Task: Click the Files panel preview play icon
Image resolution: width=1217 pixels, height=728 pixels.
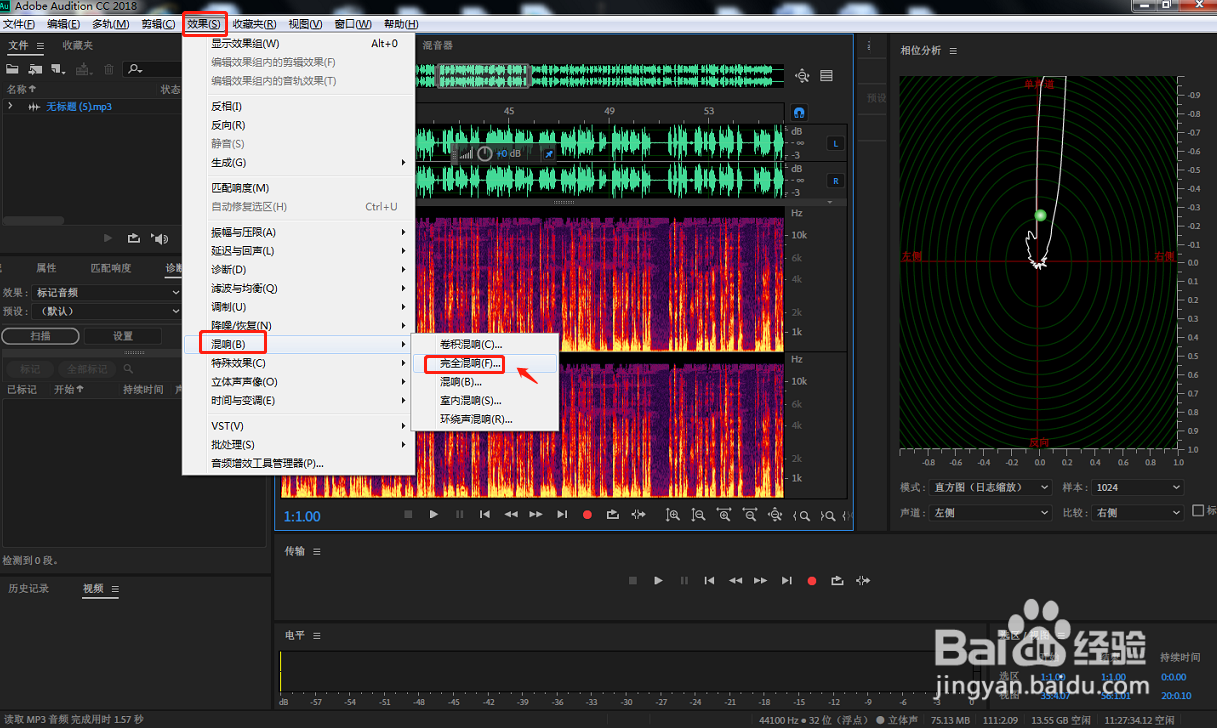Action: (109, 238)
